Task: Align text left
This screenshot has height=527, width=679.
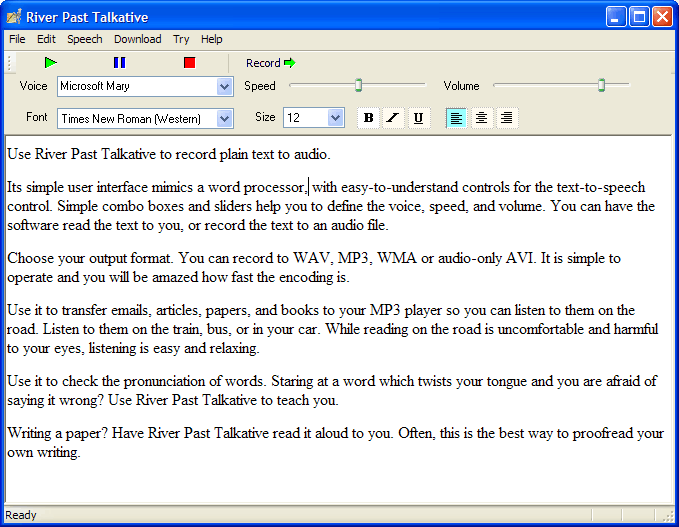Action: point(456,118)
